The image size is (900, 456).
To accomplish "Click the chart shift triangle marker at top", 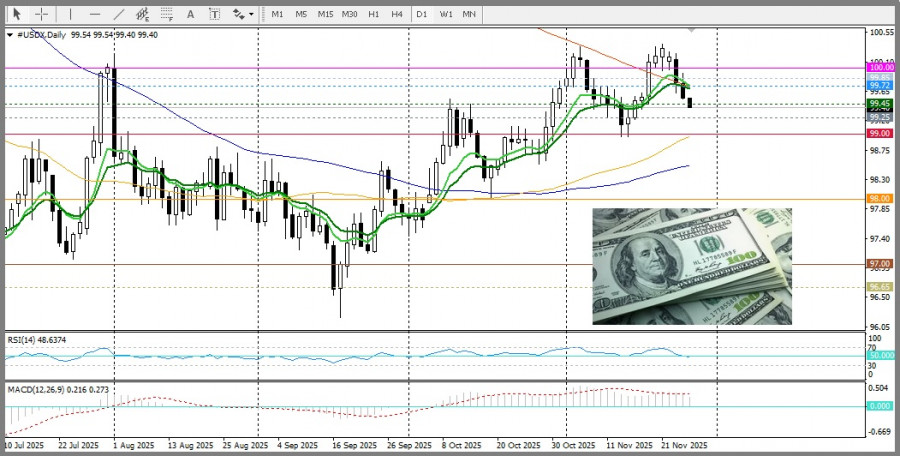I will coord(692,29).
